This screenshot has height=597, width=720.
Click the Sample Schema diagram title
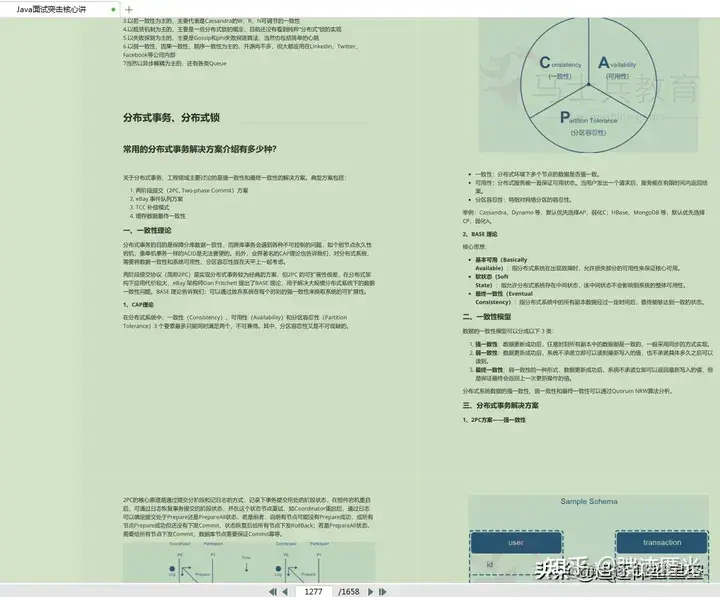[589, 501]
